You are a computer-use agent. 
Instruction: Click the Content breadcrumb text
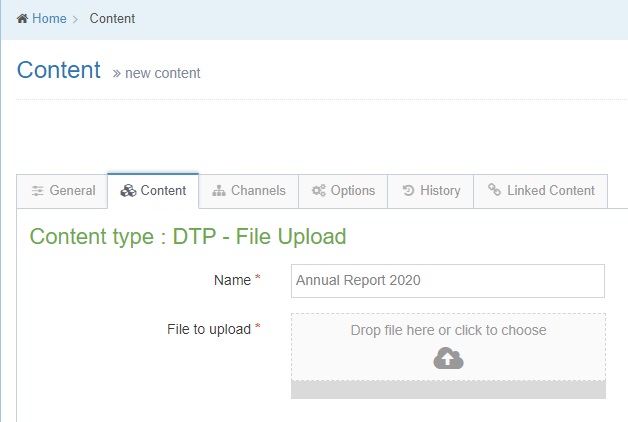(x=112, y=19)
